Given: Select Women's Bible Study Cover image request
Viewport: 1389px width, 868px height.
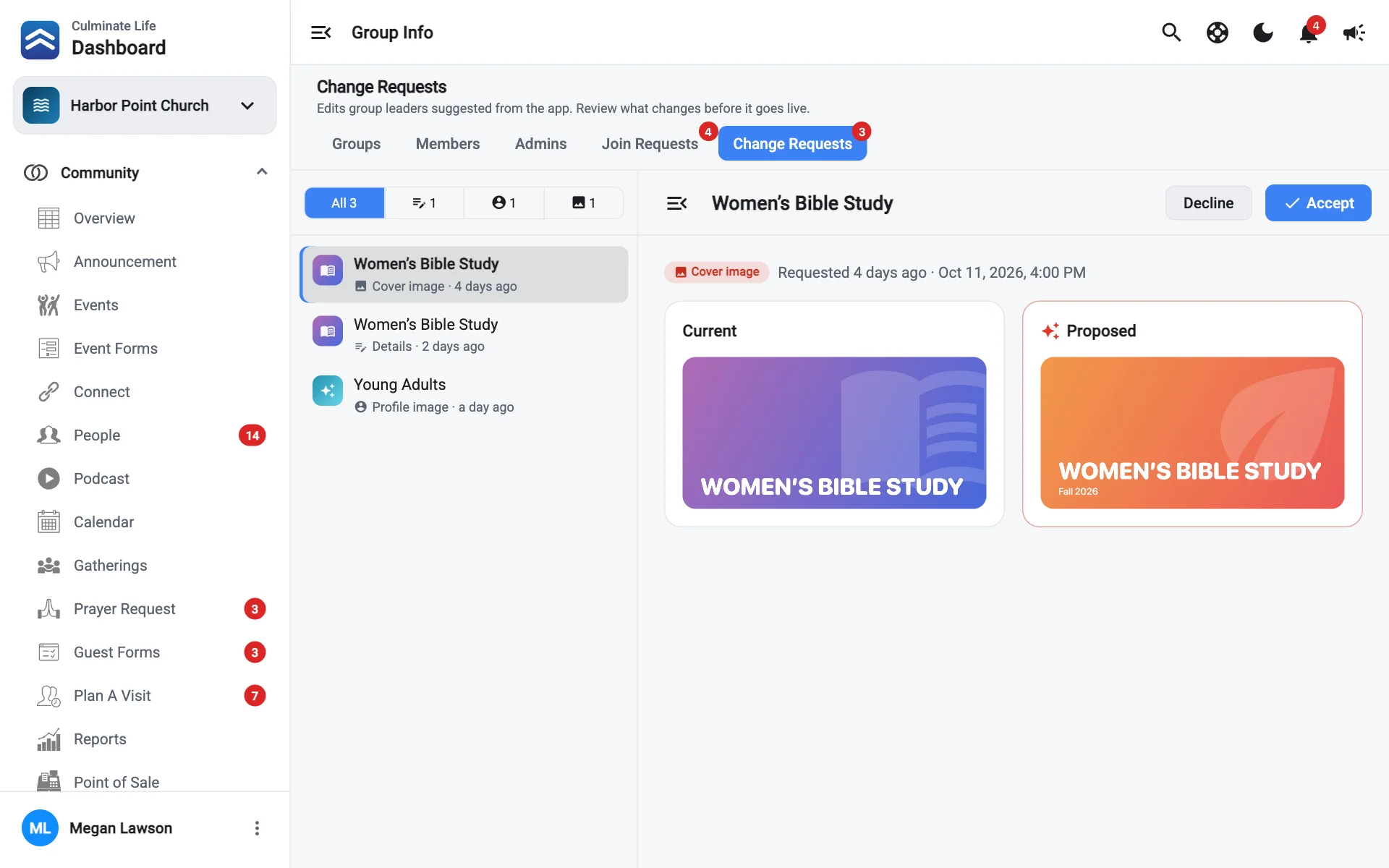Looking at the screenshot, I should pos(464,274).
